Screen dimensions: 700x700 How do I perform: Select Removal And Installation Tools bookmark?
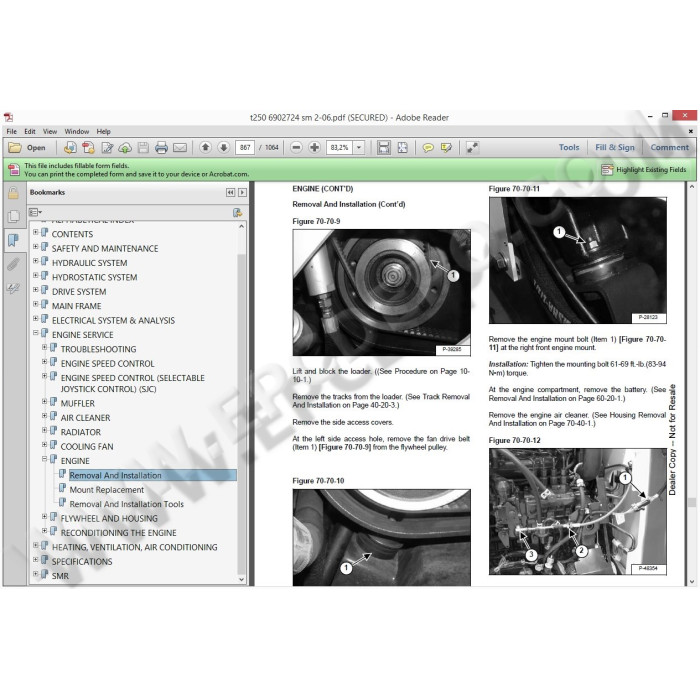pos(126,504)
